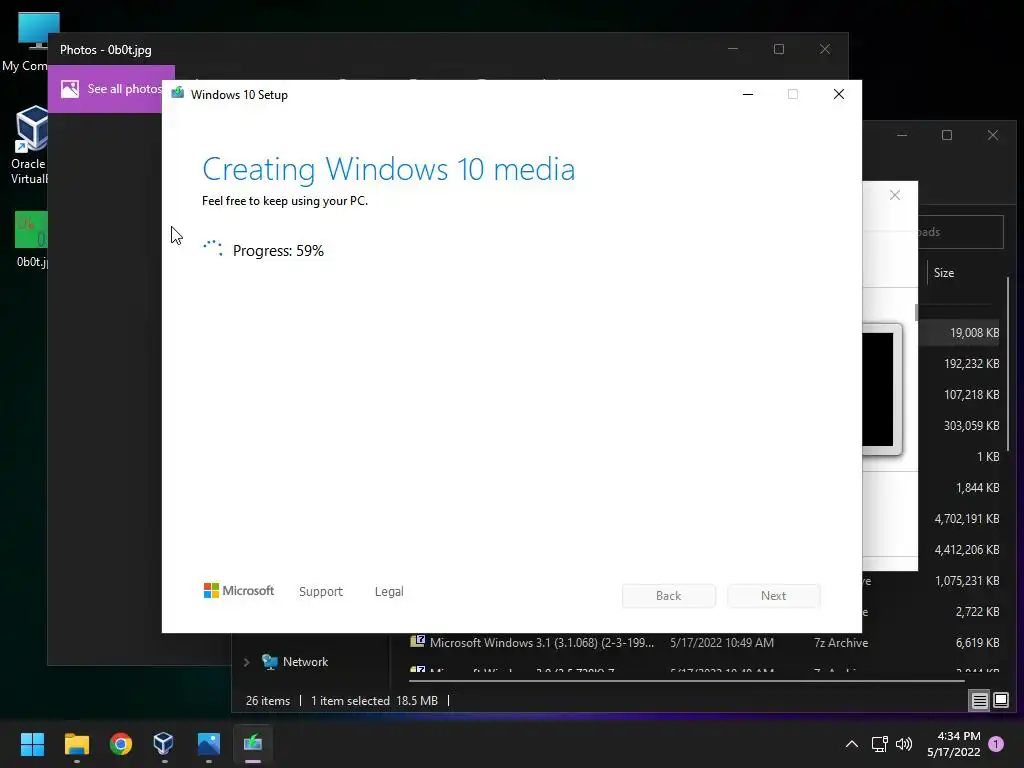Screen dimensions: 1024x768
Task: Click the 5/17/2022 10:49 AM date cell
Action: tap(722, 643)
